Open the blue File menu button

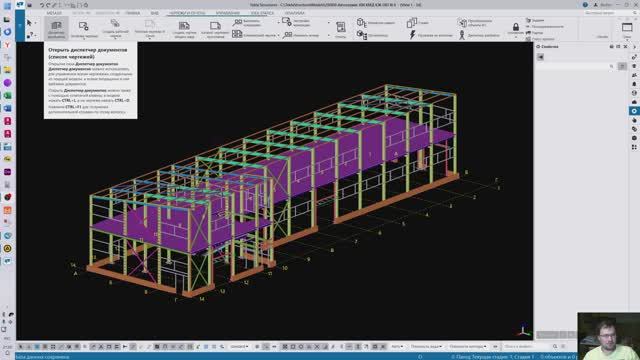pyautogui.click(x=20, y=26)
